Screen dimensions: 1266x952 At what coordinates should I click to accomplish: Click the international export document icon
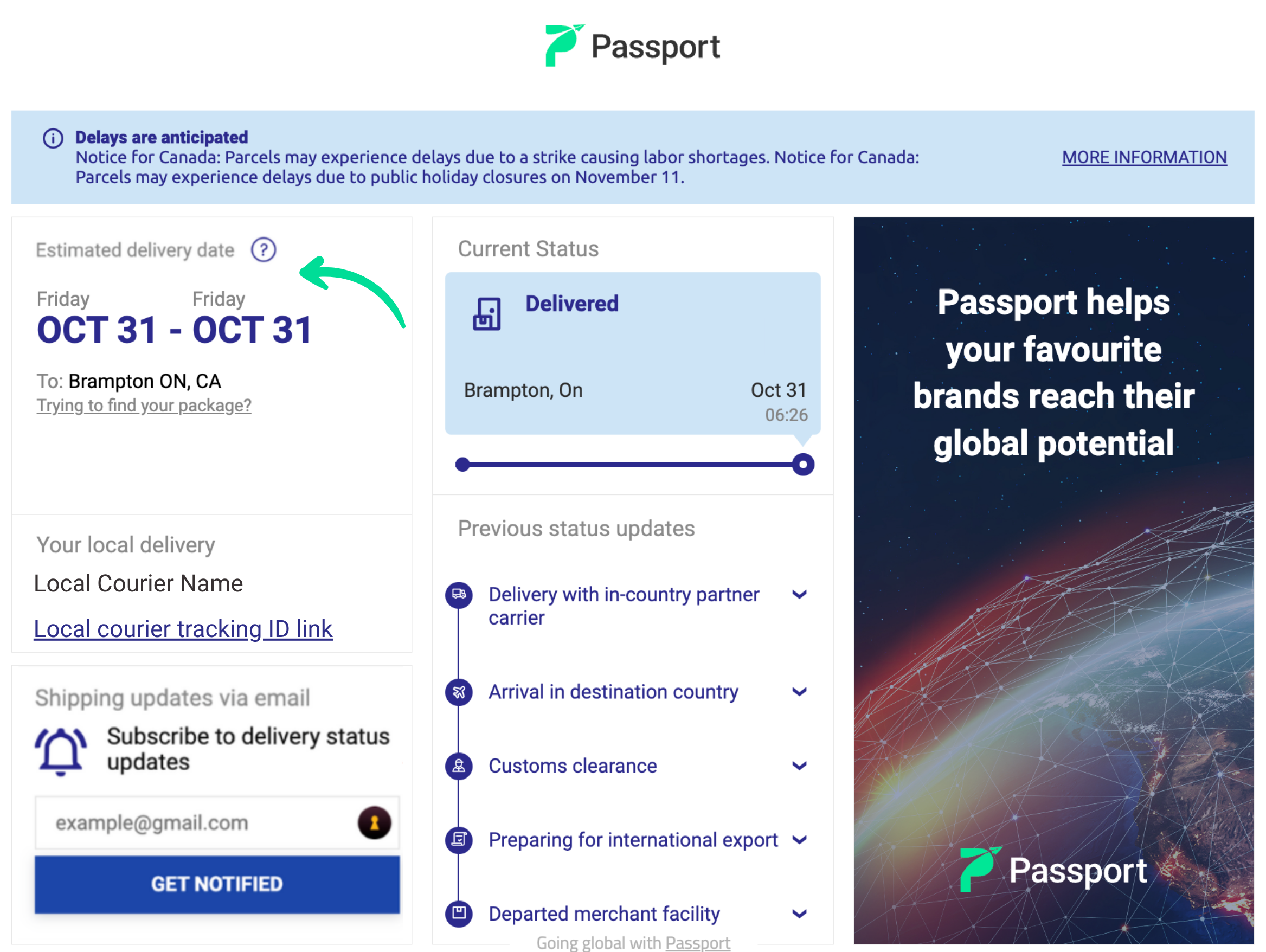459,840
